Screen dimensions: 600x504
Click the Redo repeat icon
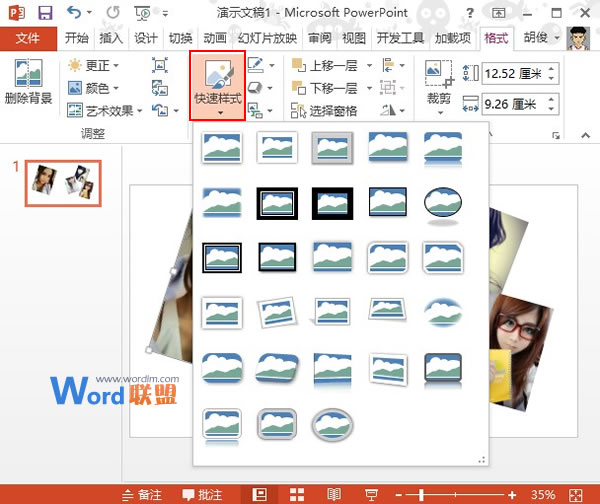click(x=113, y=13)
